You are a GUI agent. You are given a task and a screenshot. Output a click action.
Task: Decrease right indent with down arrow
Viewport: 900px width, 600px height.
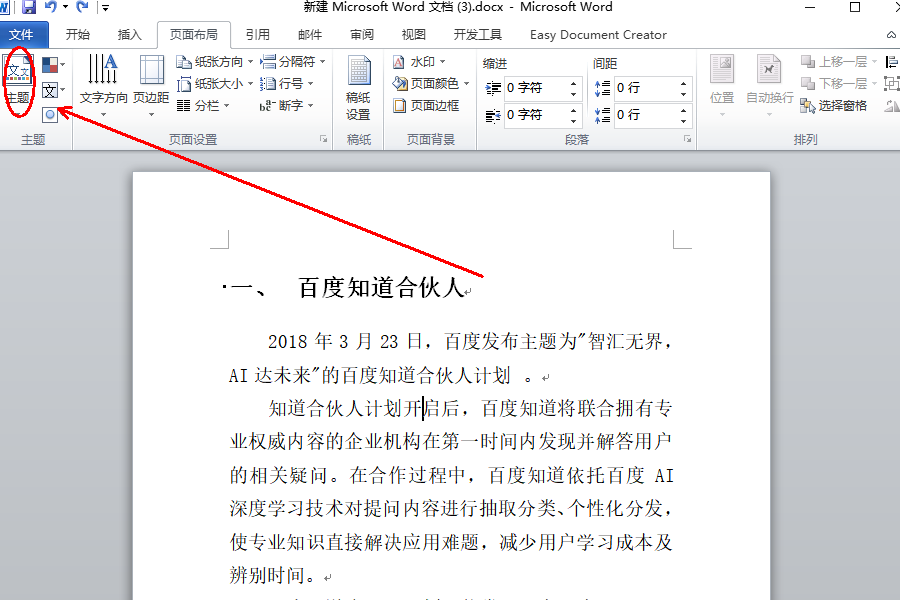click(x=573, y=121)
